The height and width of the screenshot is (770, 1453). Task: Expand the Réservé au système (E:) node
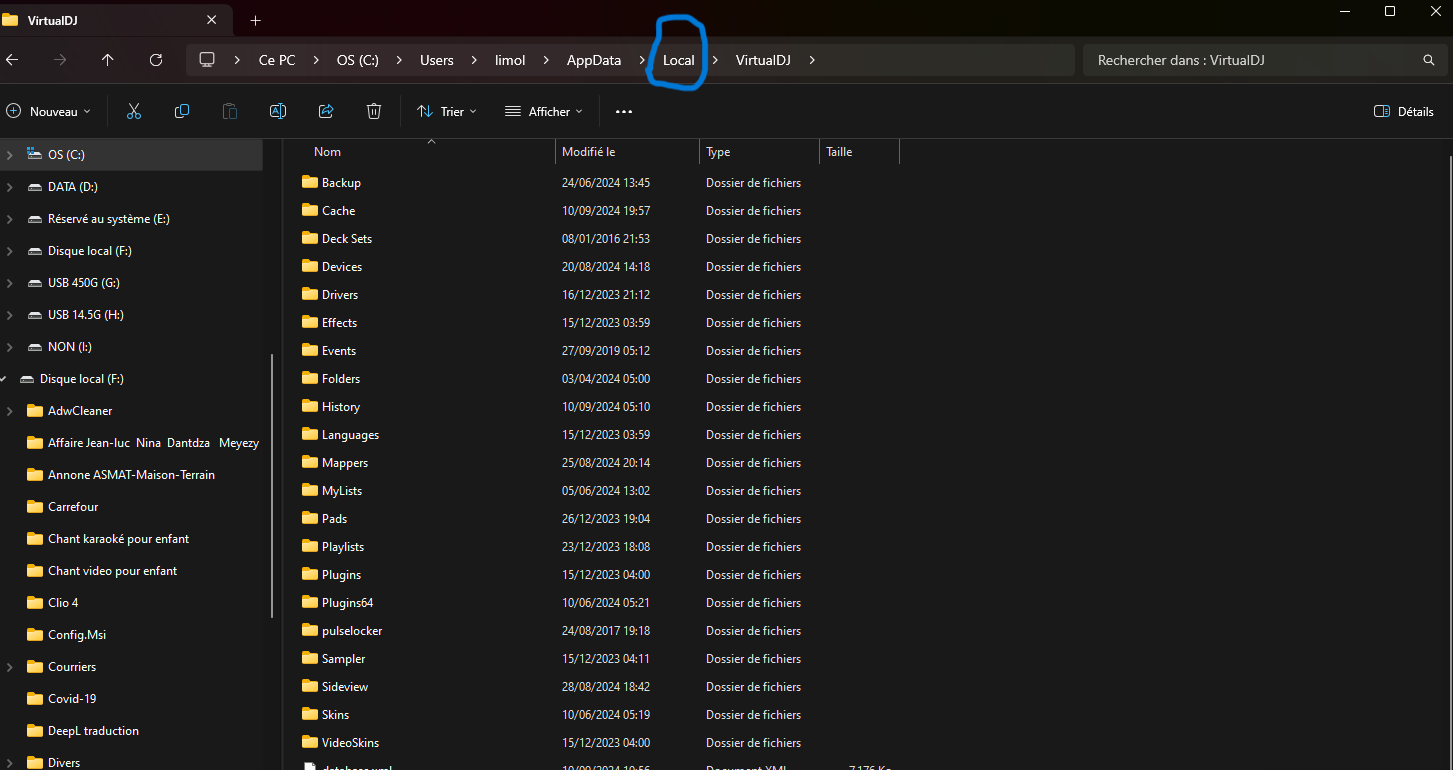tap(10, 219)
